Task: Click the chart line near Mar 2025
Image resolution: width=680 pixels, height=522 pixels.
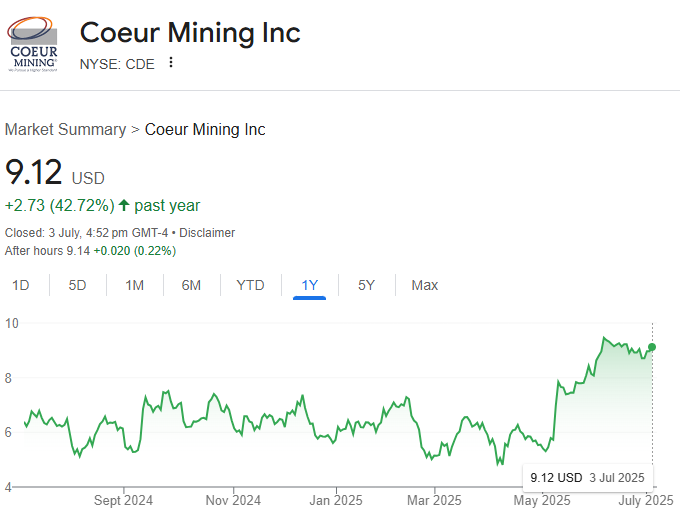Action: tap(432, 457)
